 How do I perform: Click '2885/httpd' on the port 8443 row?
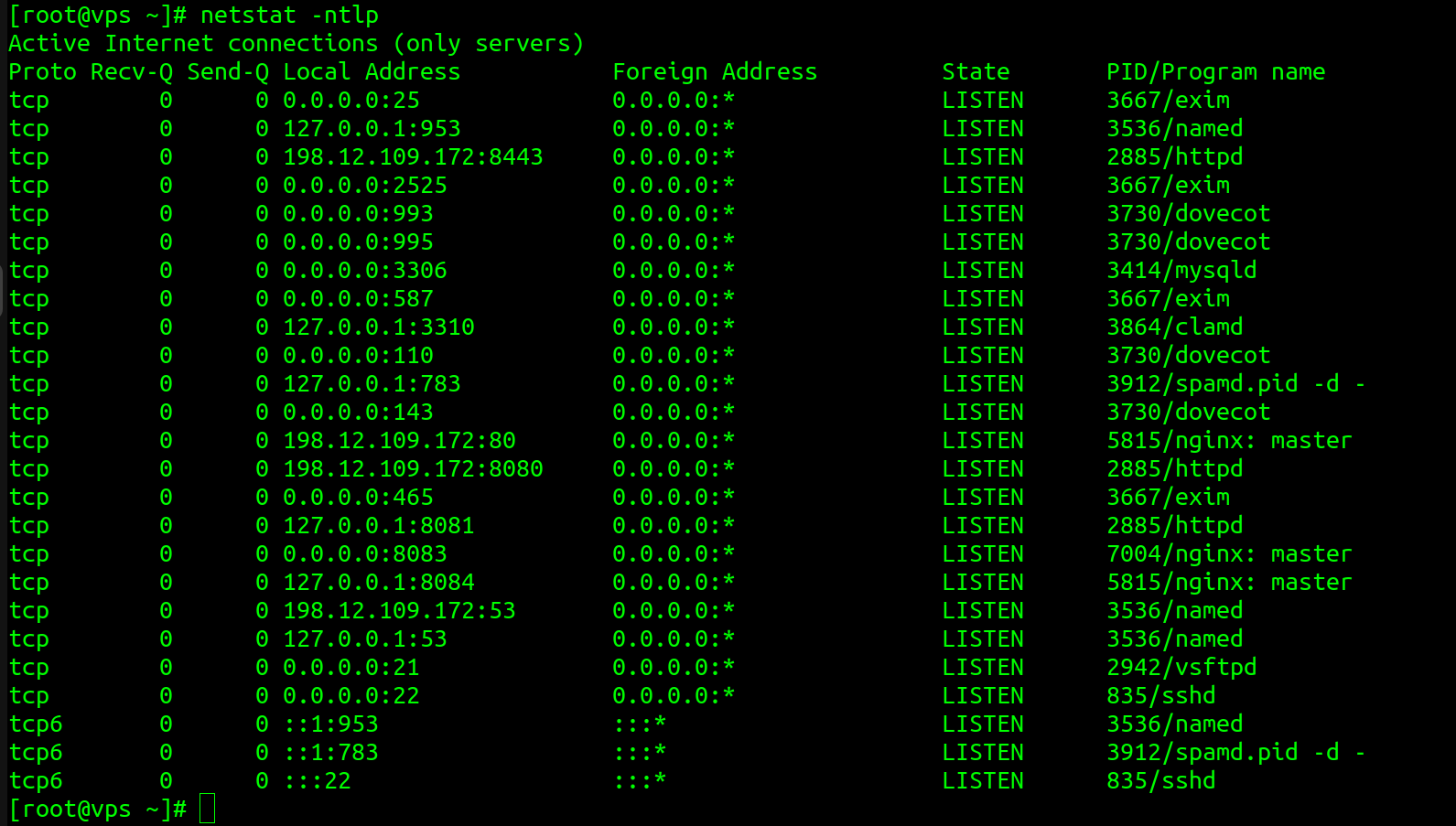[1175, 157]
